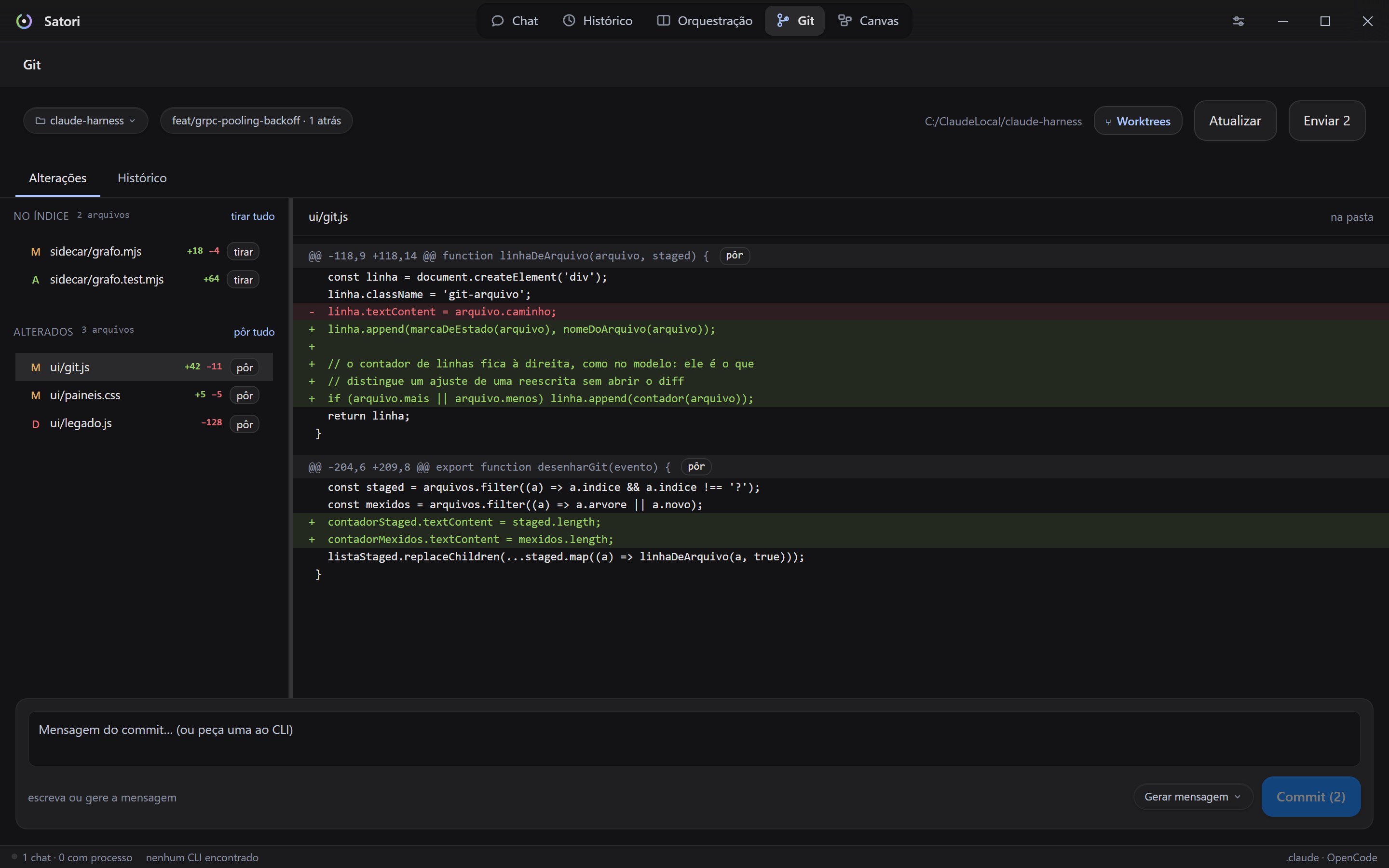Click the 'pôr tudo' link
Viewport: 1389px width, 868px height.
254,332
